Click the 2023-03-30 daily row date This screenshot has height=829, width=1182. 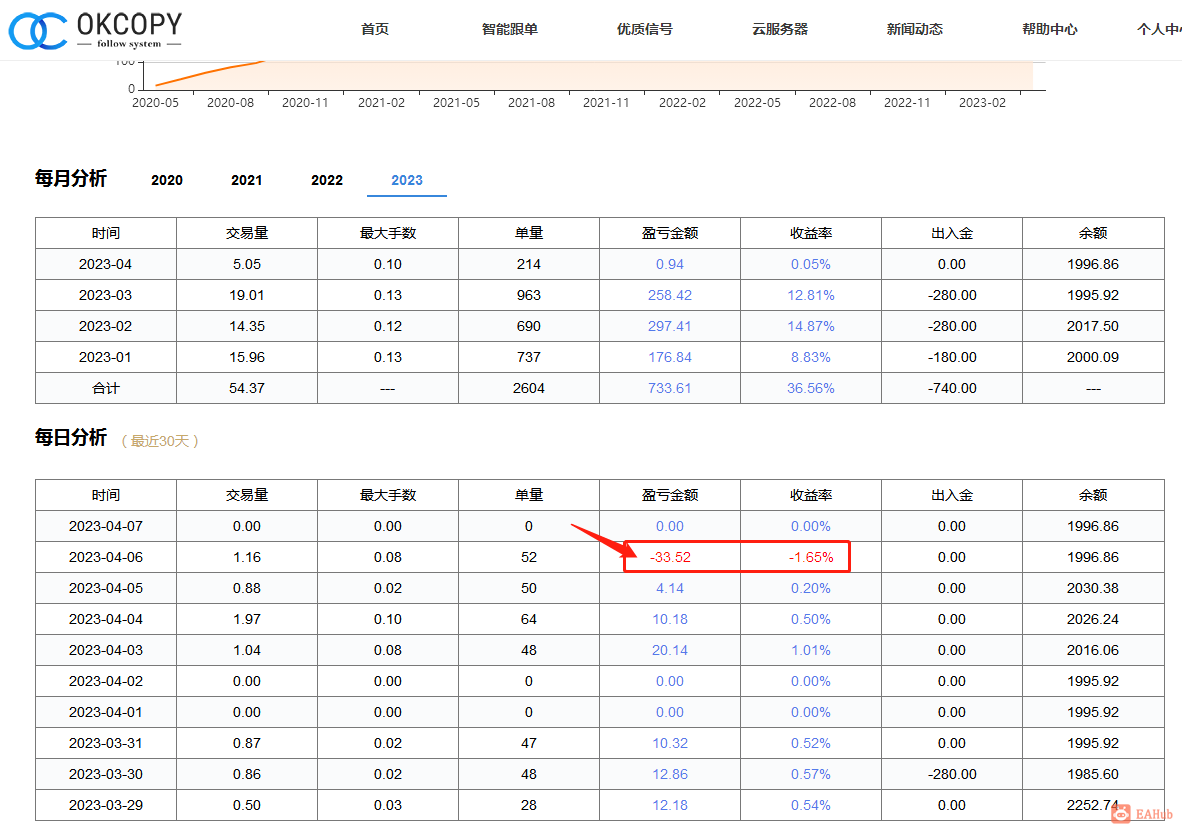tap(106, 773)
